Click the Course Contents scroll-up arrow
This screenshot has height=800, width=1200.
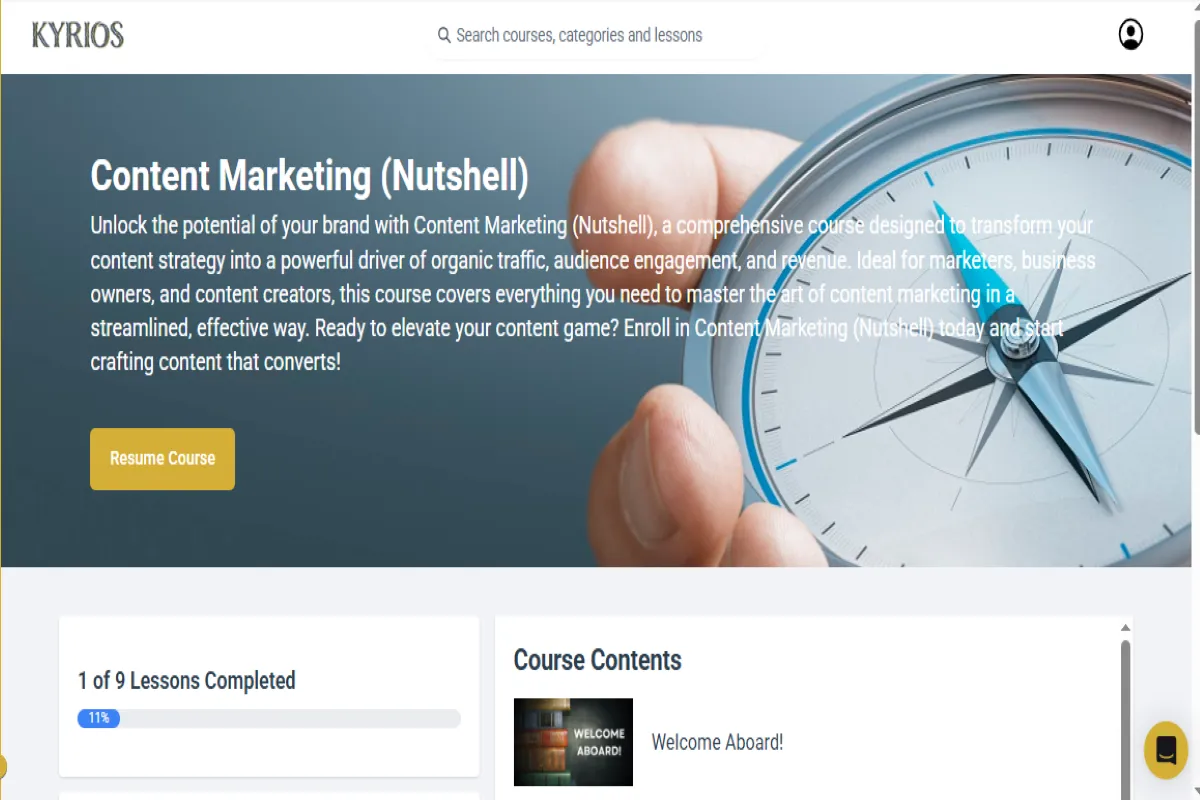(x=1125, y=627)
